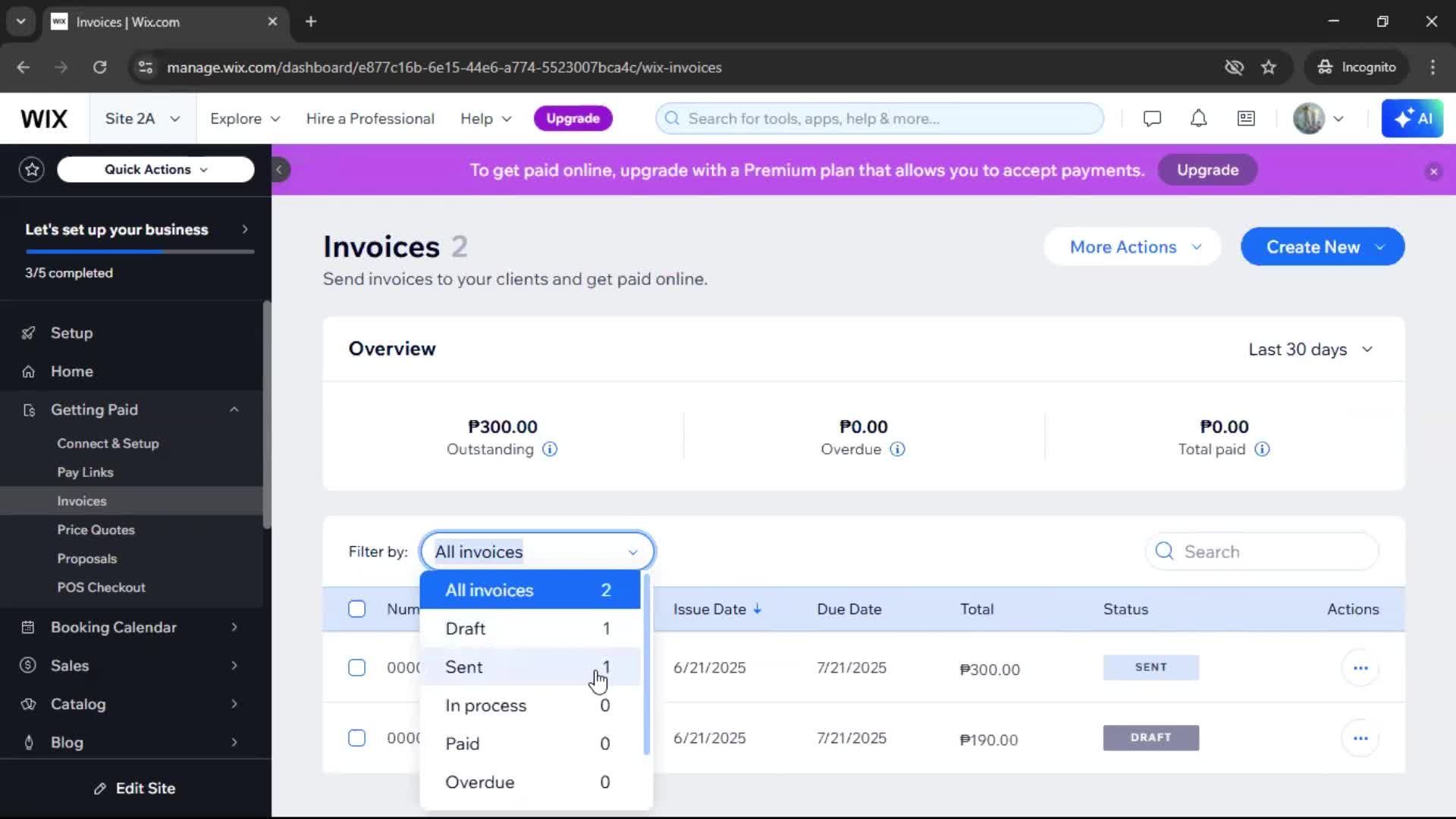The height and width of the screenshot is (819, 1456).
Task: Open the browser three-dot menu
Action: [x=1432, y=67]
